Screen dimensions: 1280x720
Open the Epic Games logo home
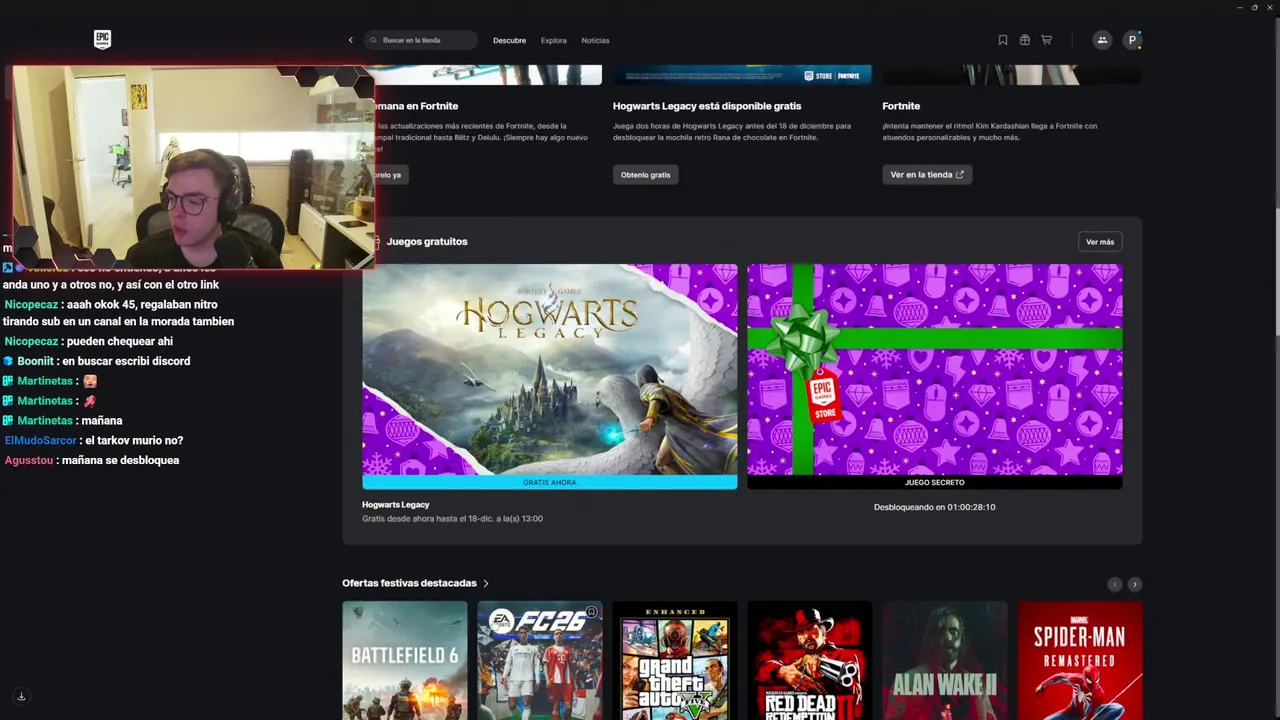pos(102,39)
